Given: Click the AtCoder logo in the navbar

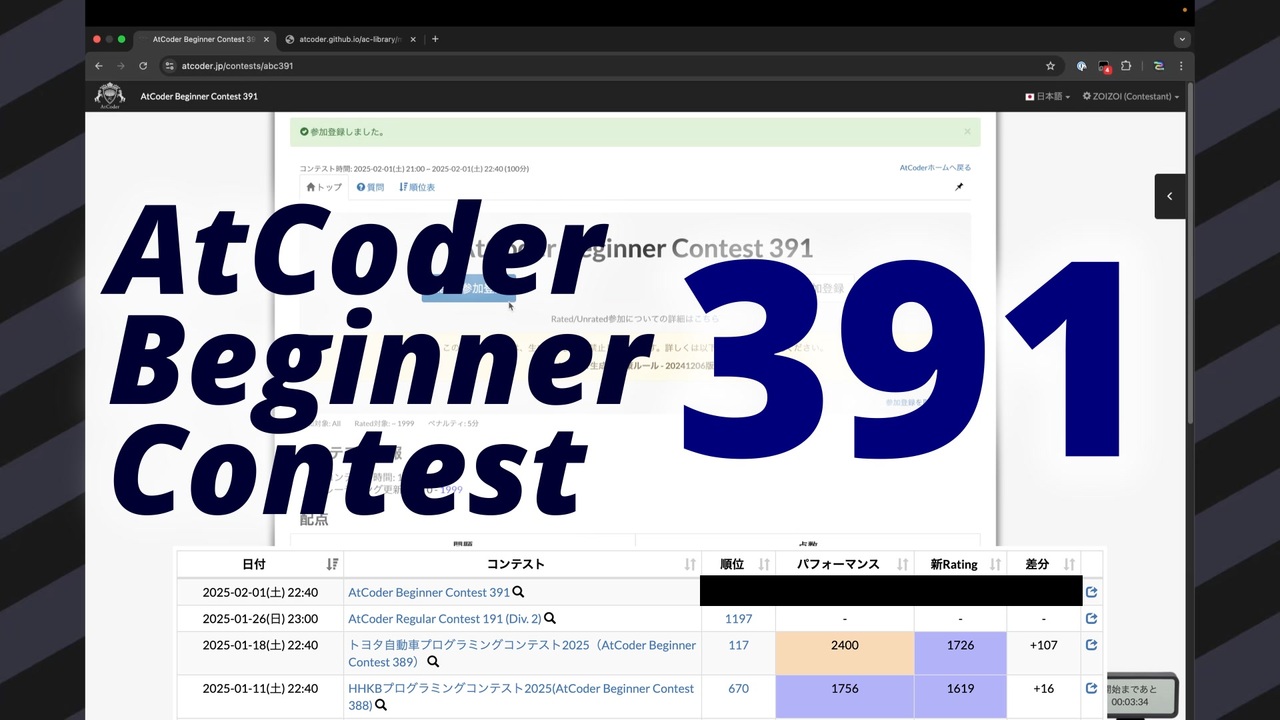Looking at the screenshot, I should point(109,95).
